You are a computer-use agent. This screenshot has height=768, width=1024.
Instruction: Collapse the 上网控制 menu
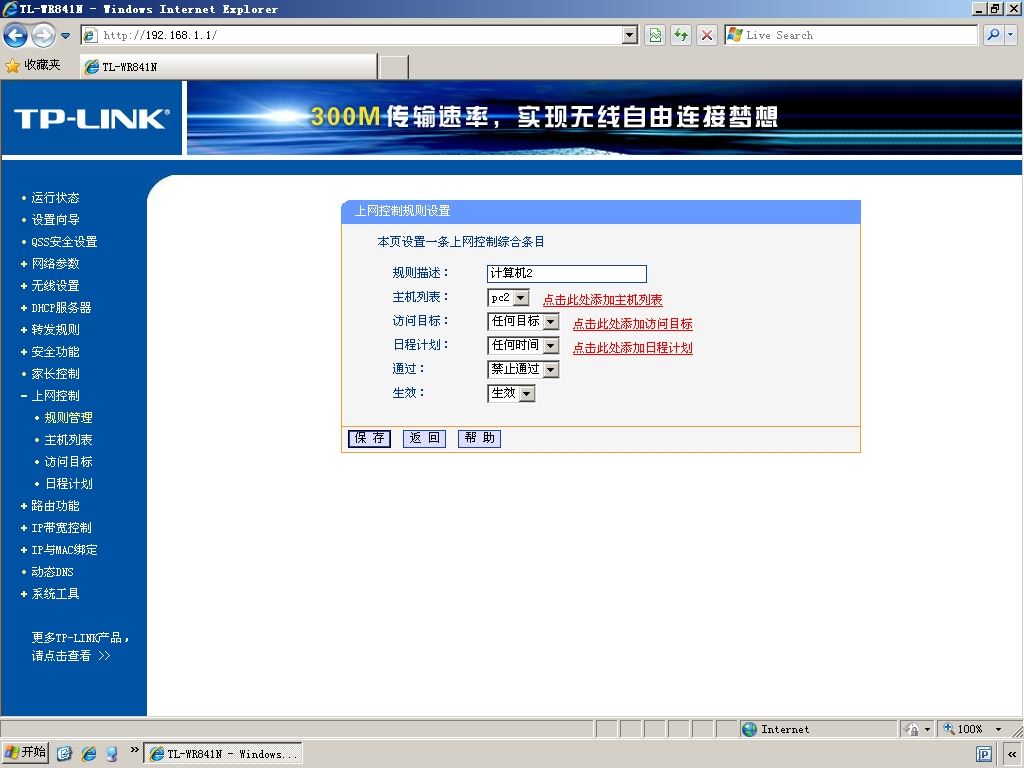pos(55,396)
